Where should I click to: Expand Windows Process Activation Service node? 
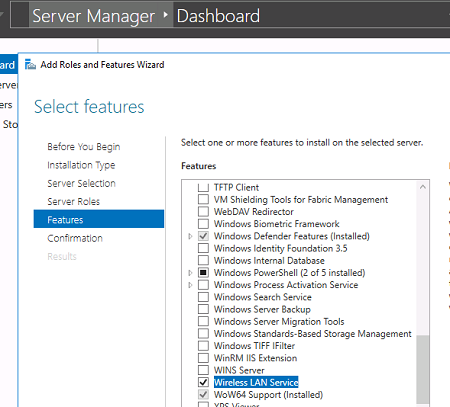[x=190, y=285]
